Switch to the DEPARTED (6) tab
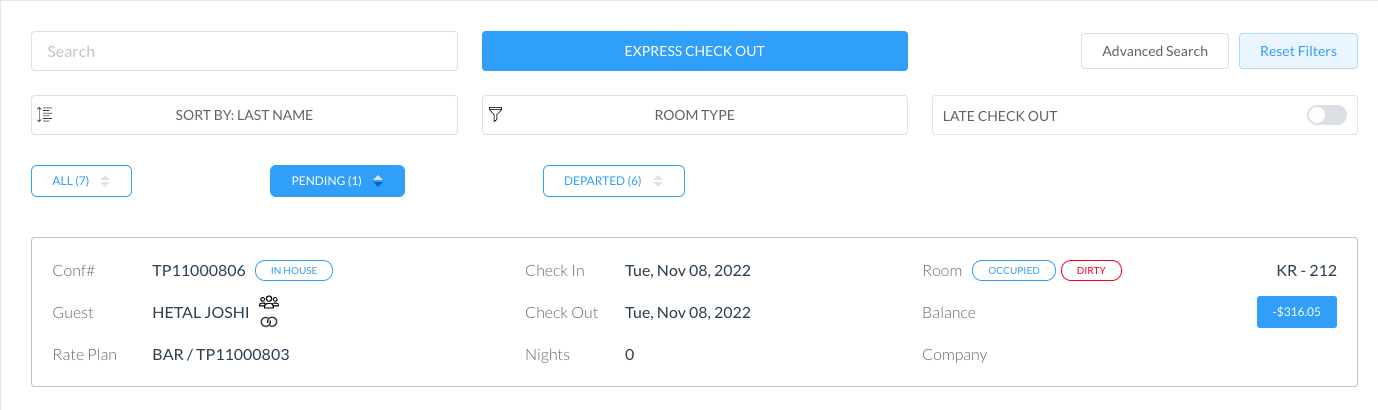The height and width of the screenshot is (410, 1378). [602, 181]
